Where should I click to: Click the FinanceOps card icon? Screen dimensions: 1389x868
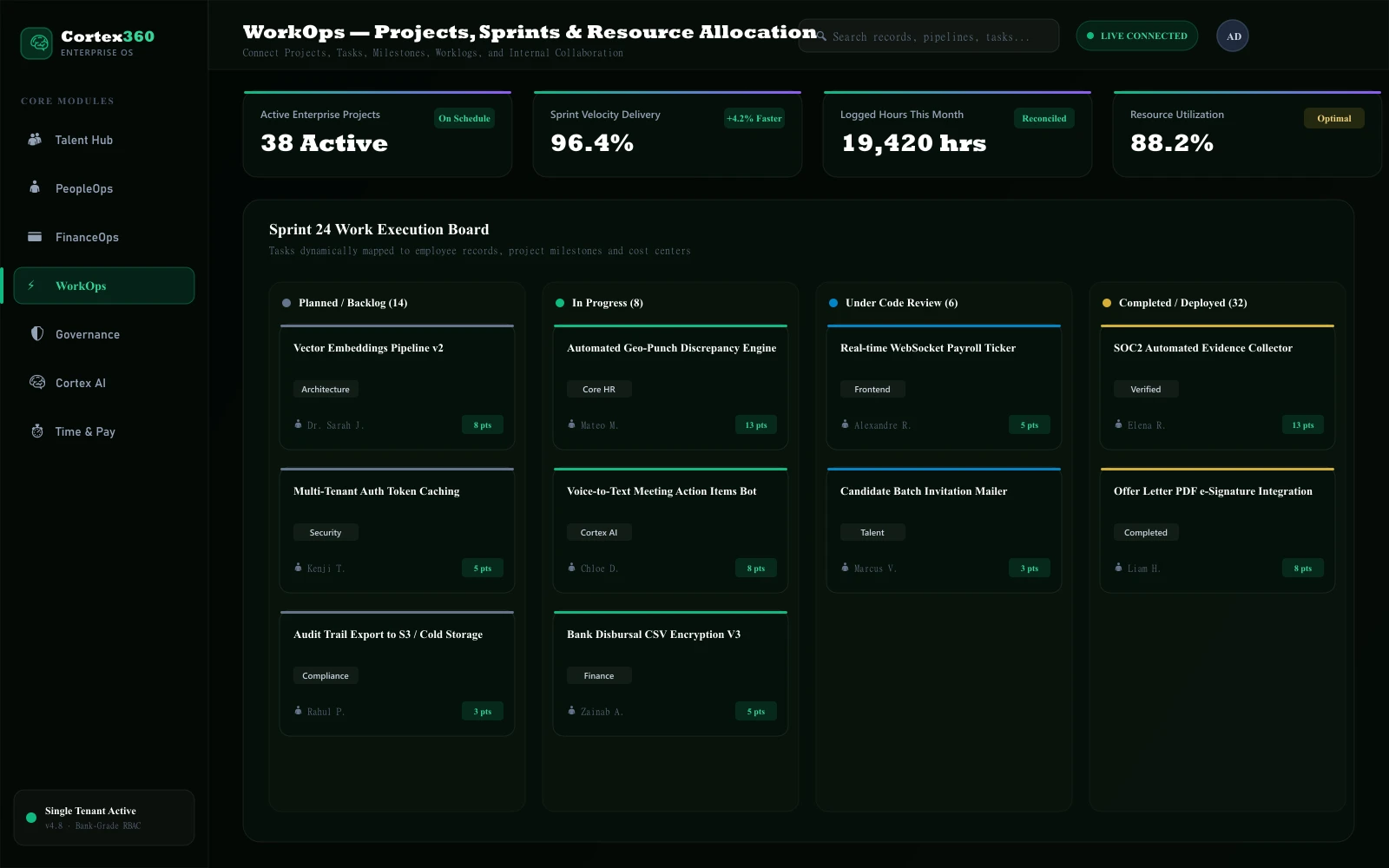tap(35, 236)
